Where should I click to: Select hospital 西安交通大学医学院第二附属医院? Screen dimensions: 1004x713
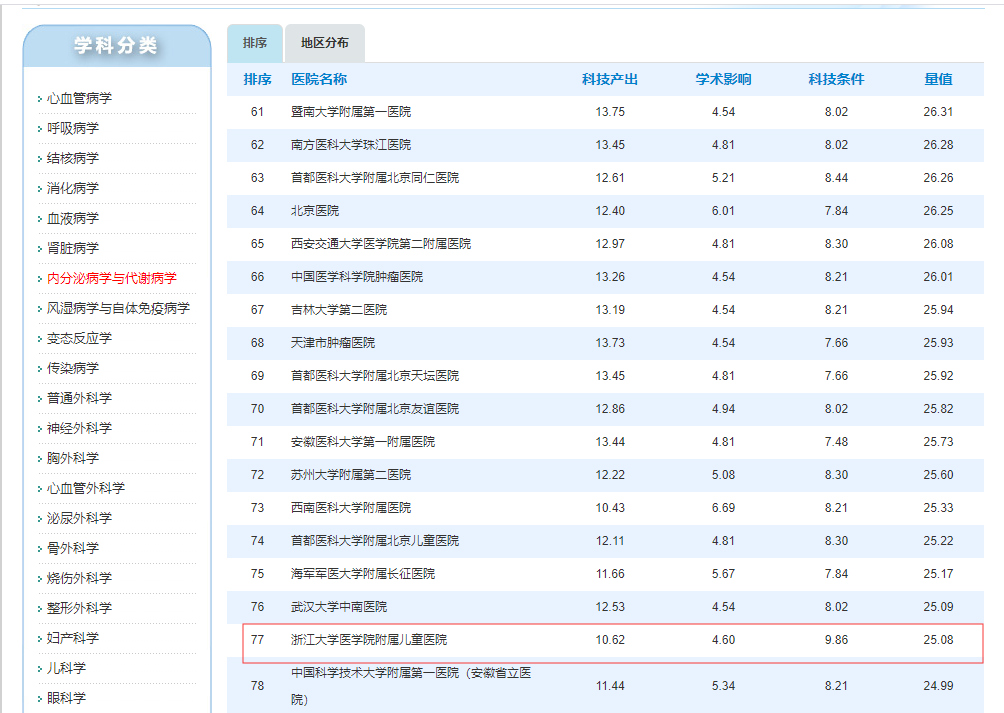[381, 244]
